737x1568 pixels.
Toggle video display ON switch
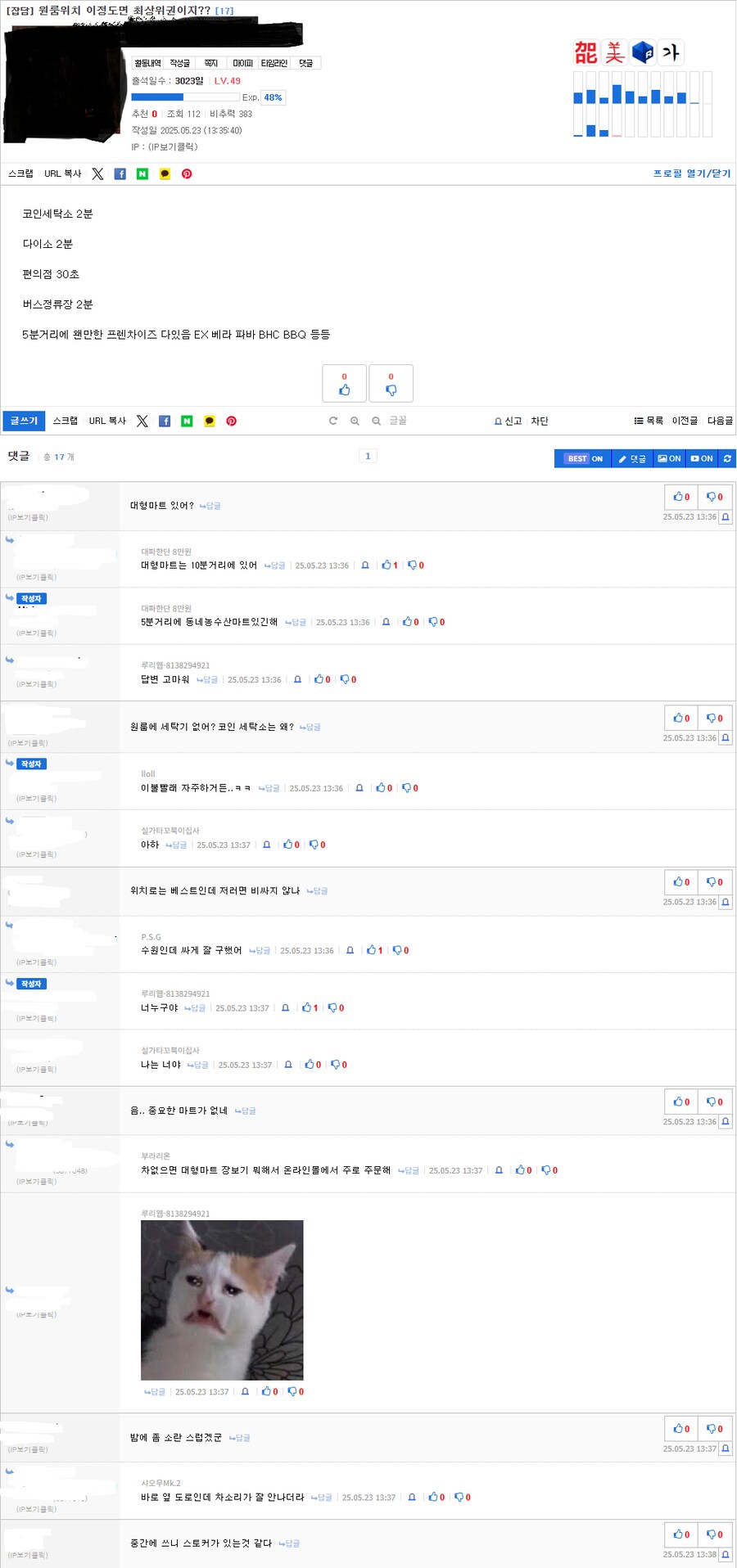pos(702,458)
